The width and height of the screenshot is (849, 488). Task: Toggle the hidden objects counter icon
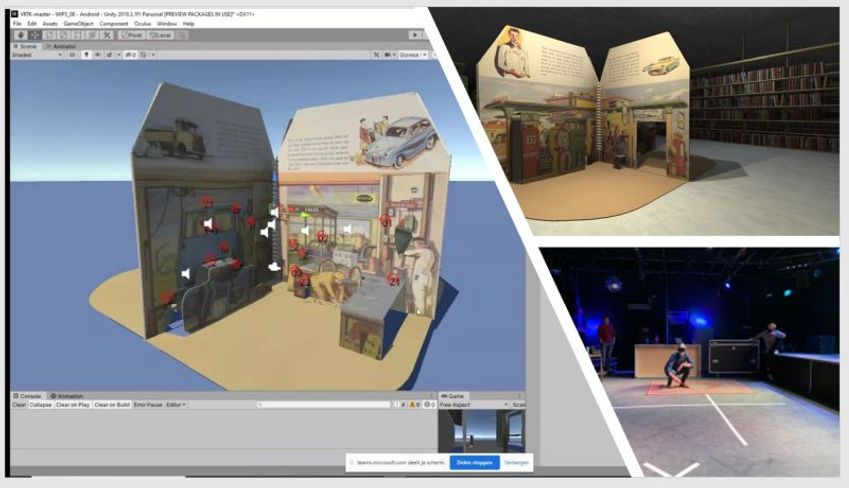(x=130, y=55)
